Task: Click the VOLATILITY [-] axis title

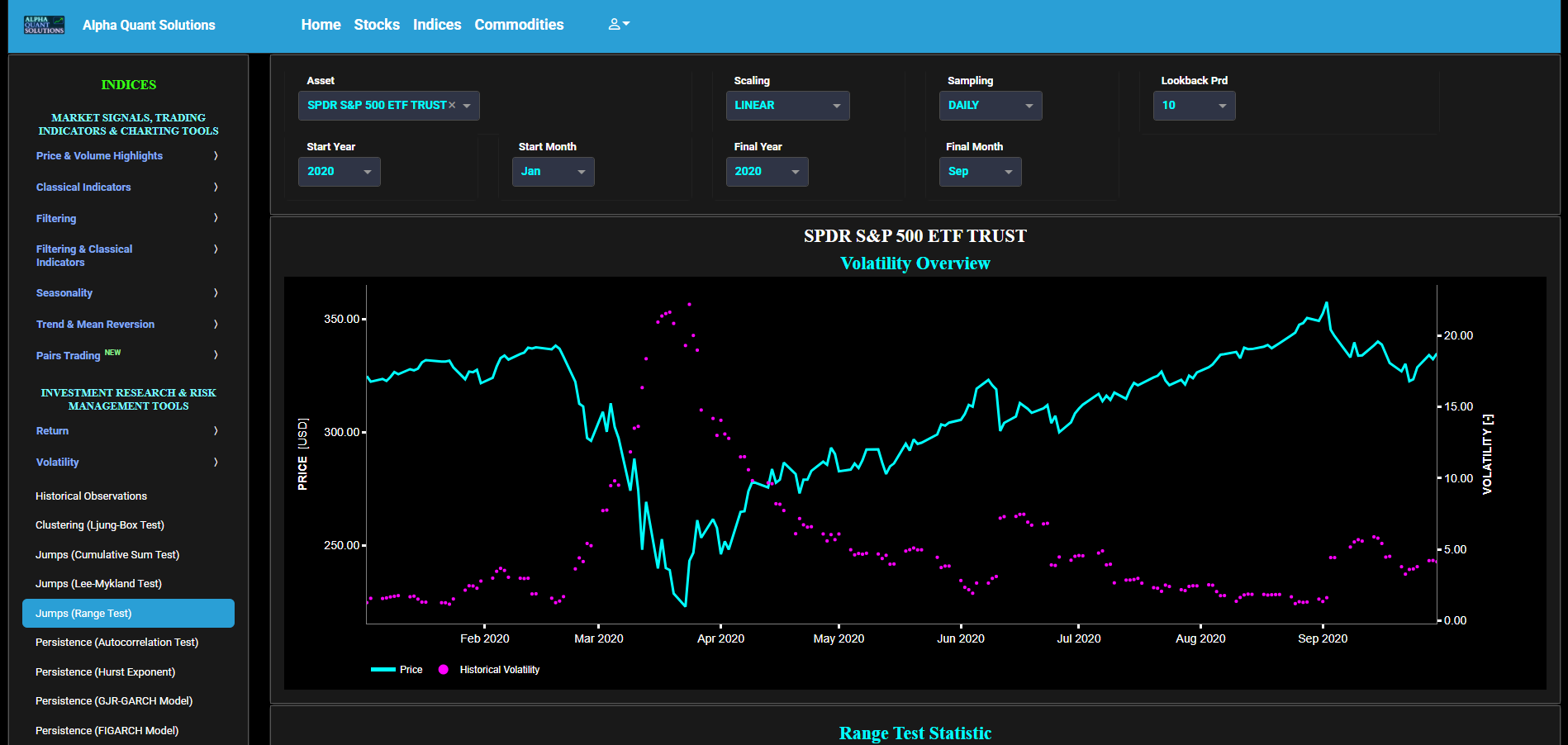Action: (x=1487, y=454)
